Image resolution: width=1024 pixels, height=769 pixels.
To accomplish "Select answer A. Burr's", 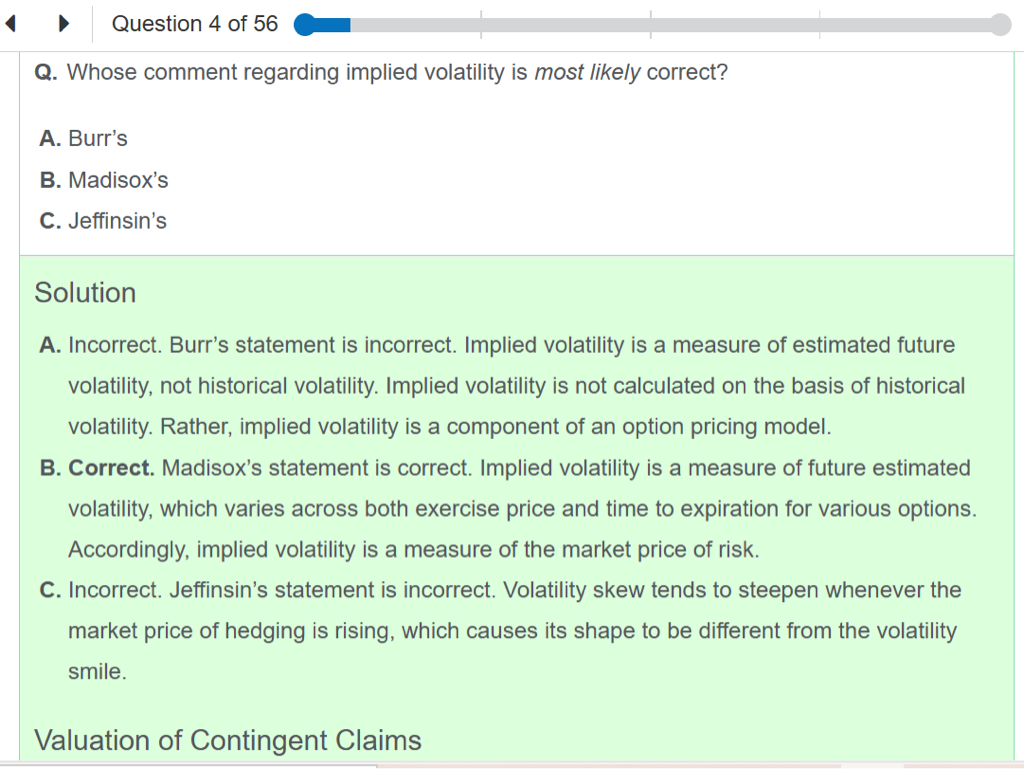I will (x=84, y=139).
